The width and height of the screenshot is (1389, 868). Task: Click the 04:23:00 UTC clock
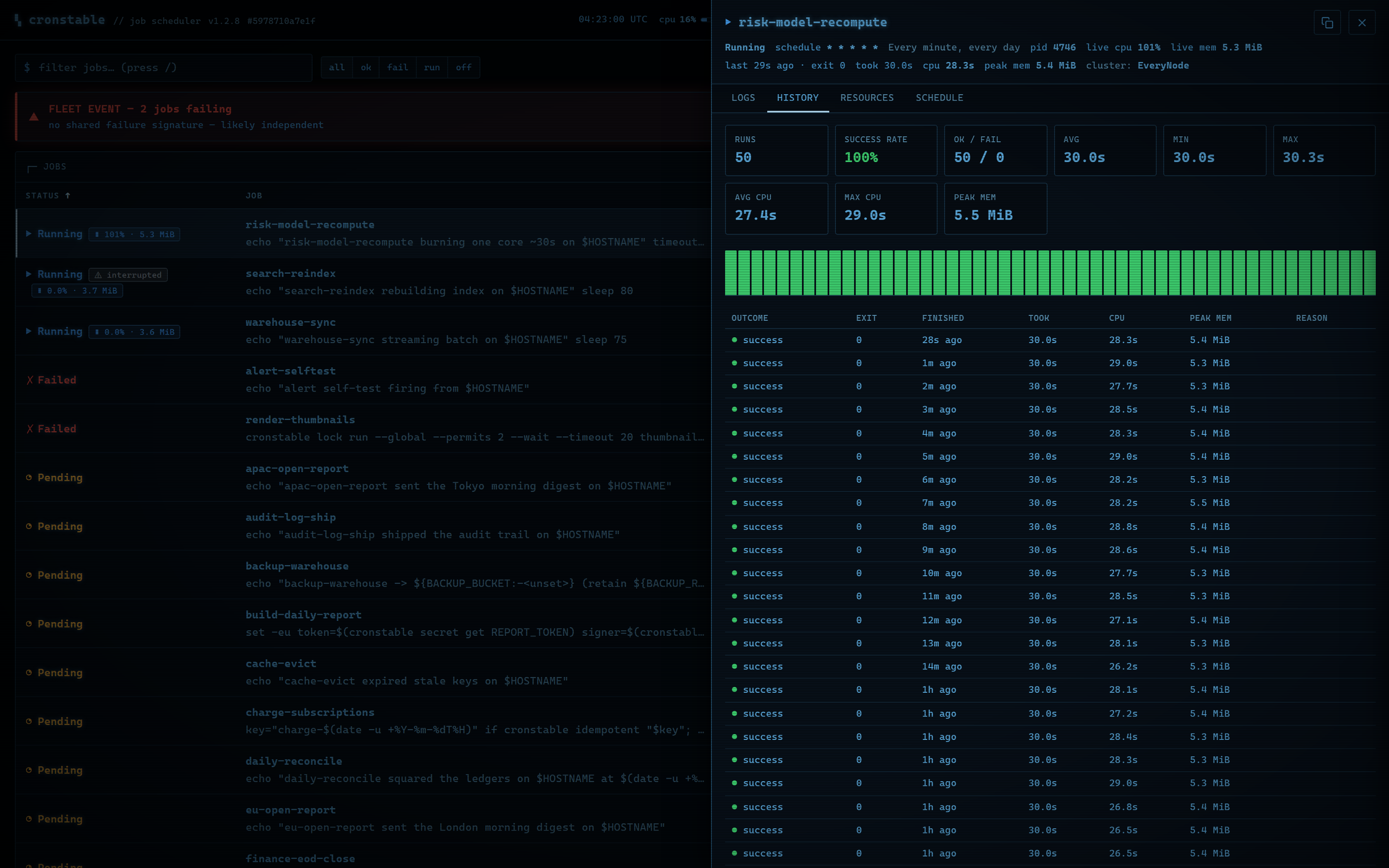point(612,19)
